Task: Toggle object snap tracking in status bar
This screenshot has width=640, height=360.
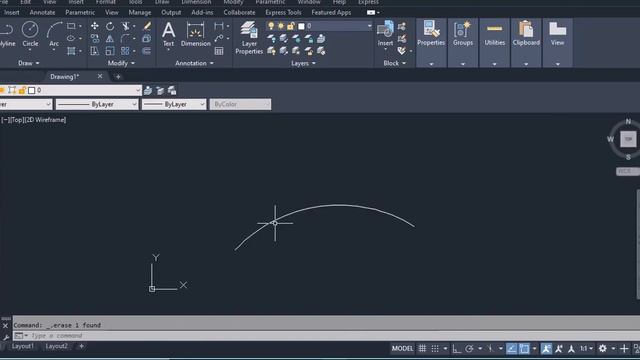Action: 511,349
